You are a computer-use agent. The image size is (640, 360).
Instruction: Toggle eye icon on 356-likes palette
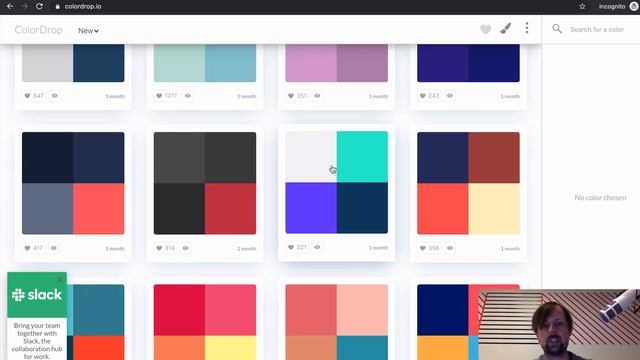point(450,248)
